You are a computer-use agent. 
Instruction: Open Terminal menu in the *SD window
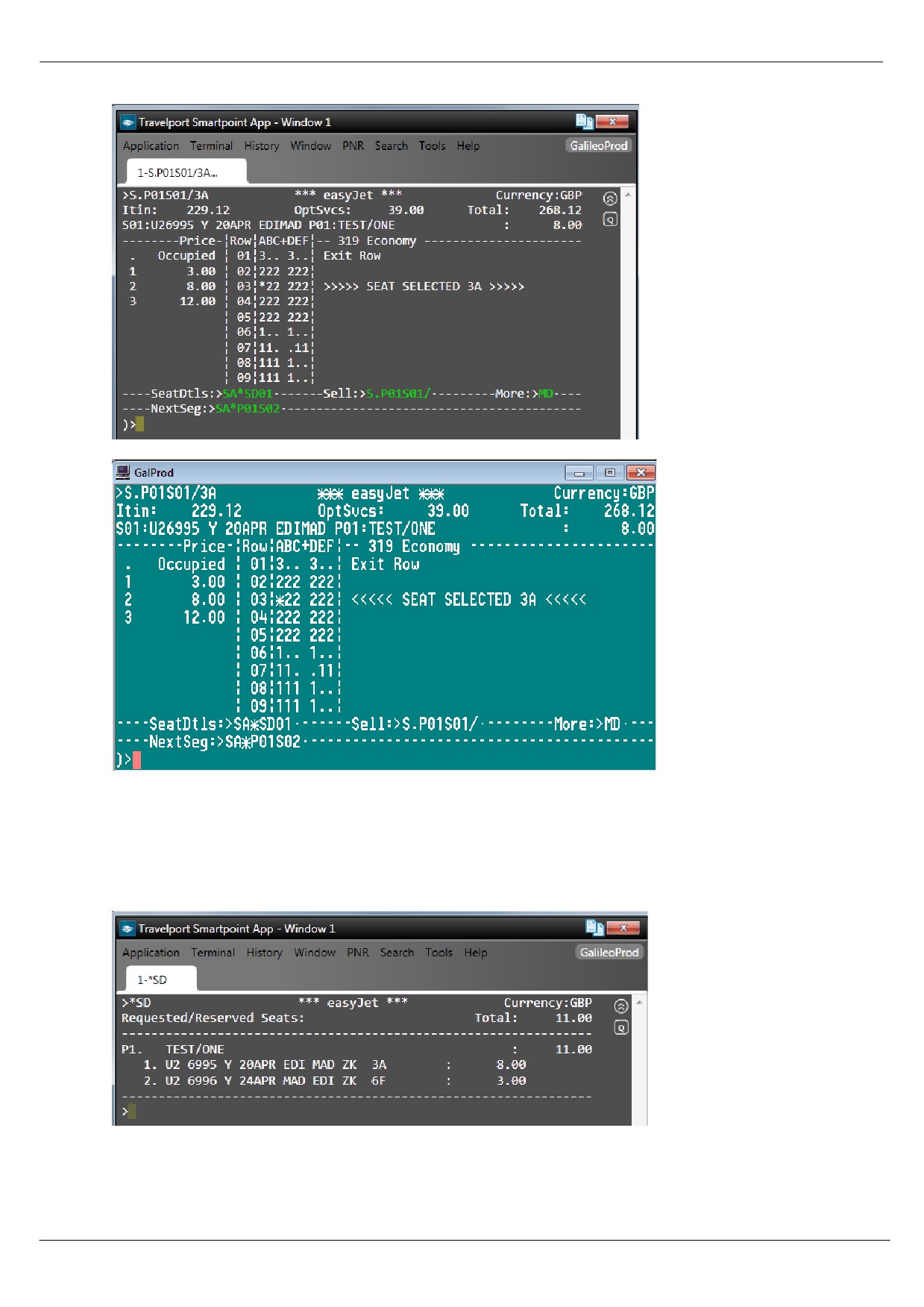[213, 953]
